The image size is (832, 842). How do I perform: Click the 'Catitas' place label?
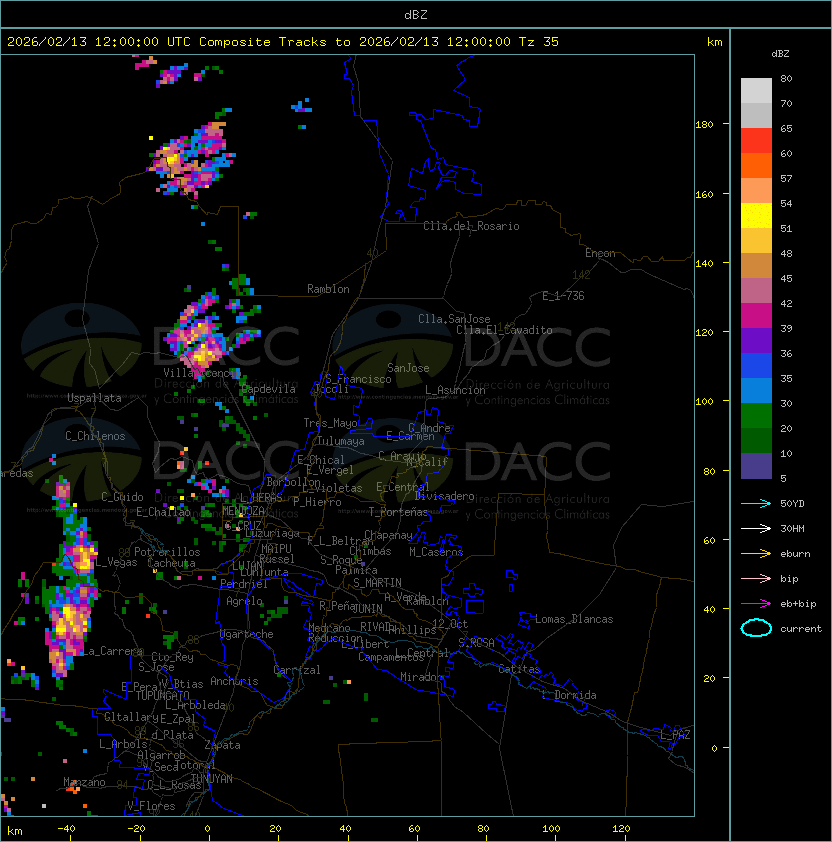coord(519,669)
